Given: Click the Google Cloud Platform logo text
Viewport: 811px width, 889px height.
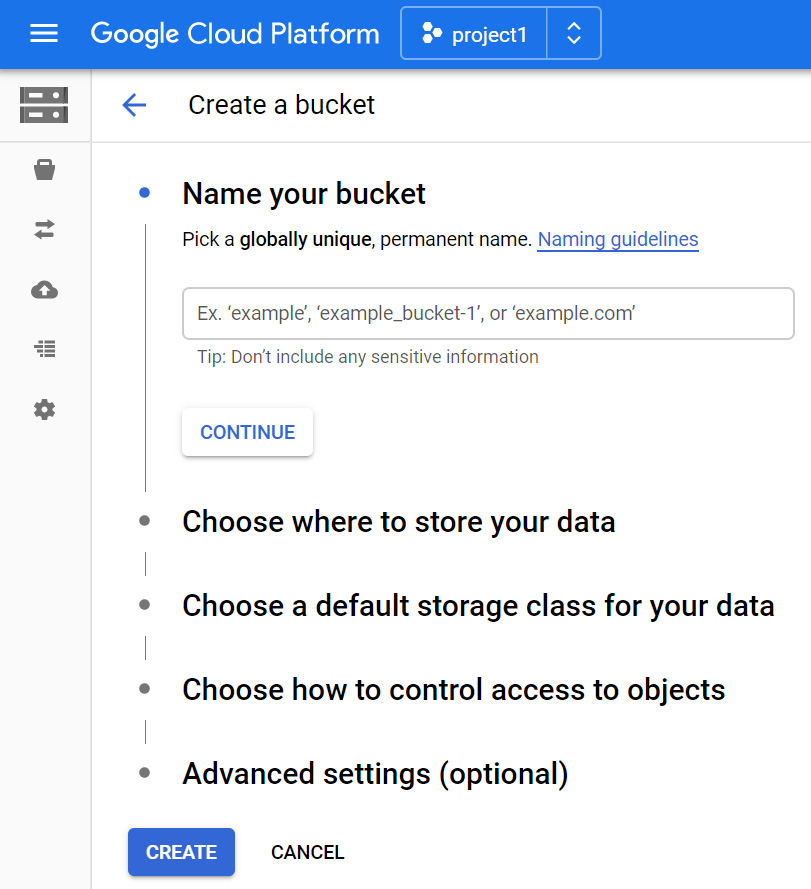Looking at the screenshot, I should (235, 34).
